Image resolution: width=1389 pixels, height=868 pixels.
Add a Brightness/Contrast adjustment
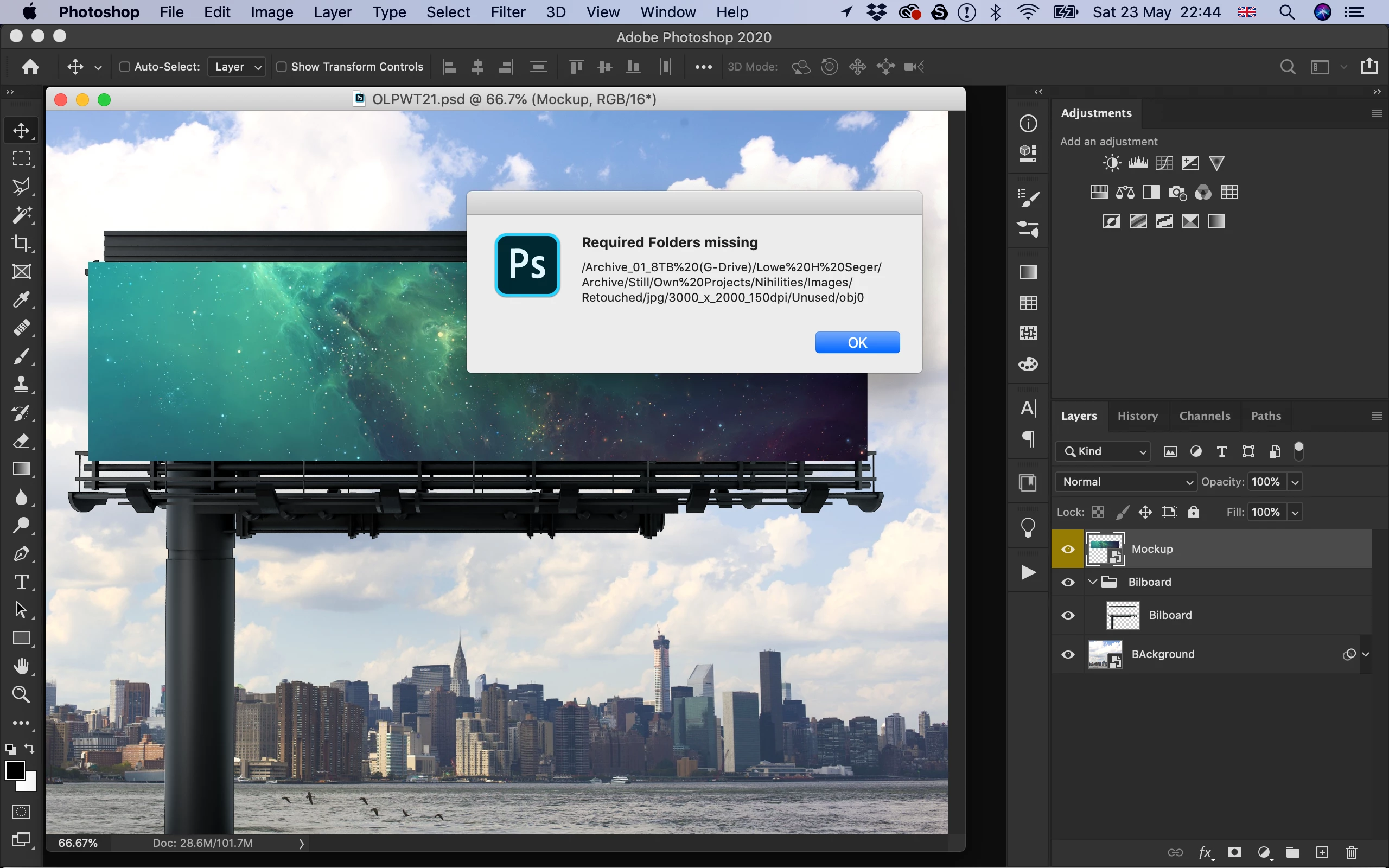(1112, 164)
